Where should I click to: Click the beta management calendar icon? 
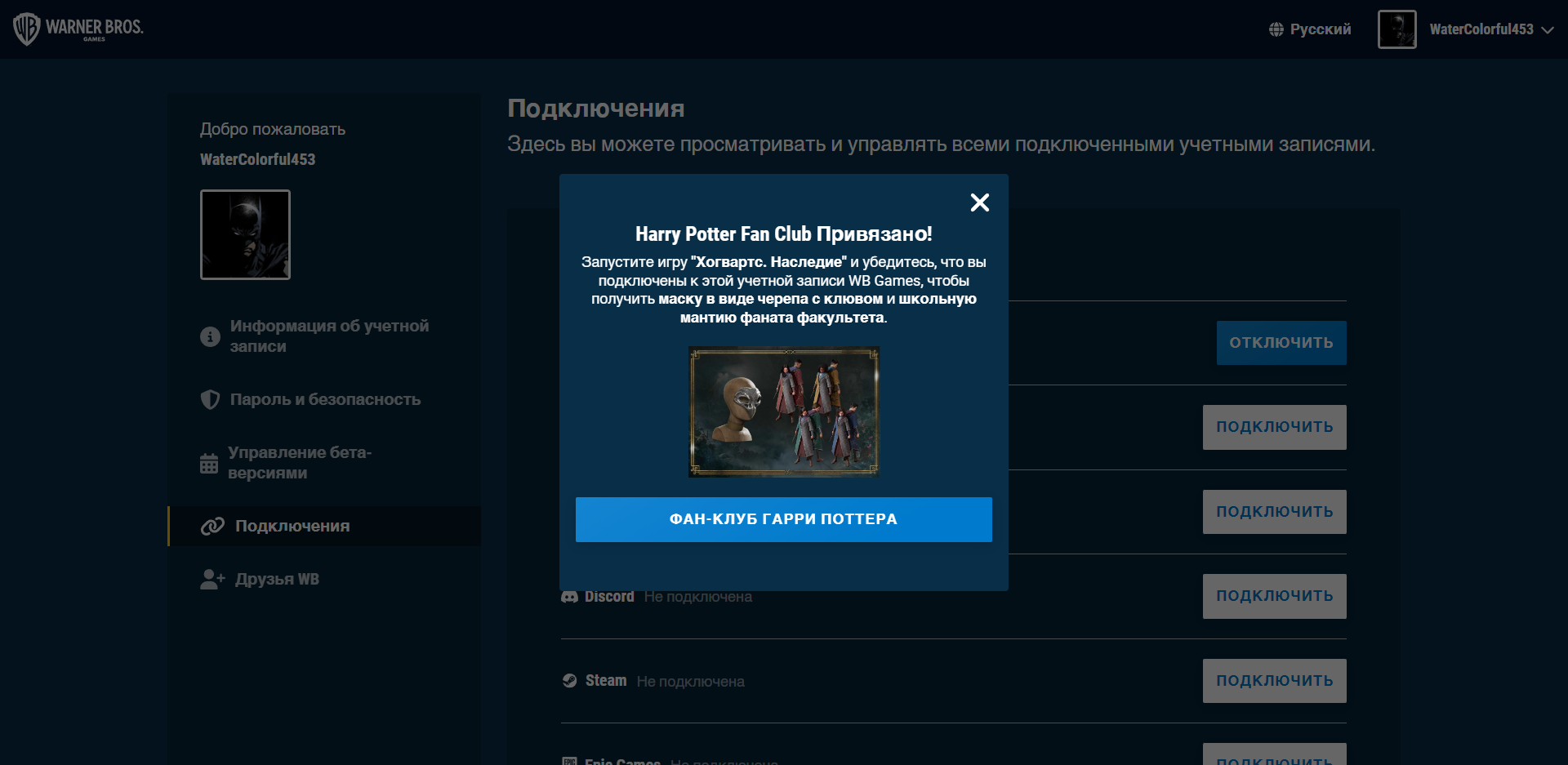click(x=209, y=464)
